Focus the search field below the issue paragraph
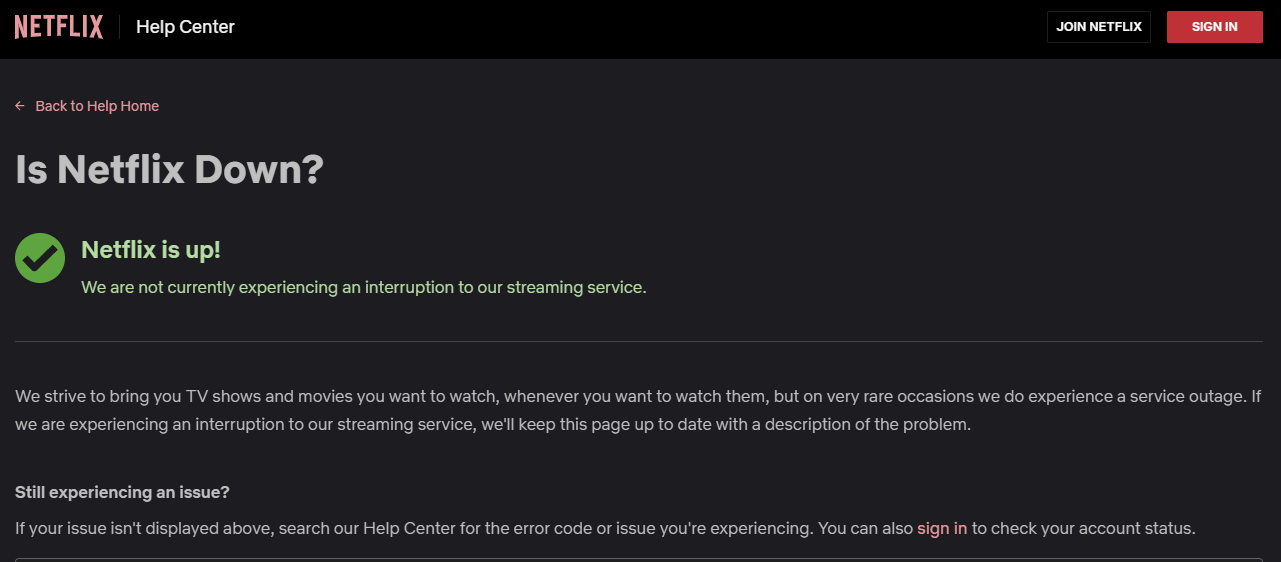 click(638, 559)
